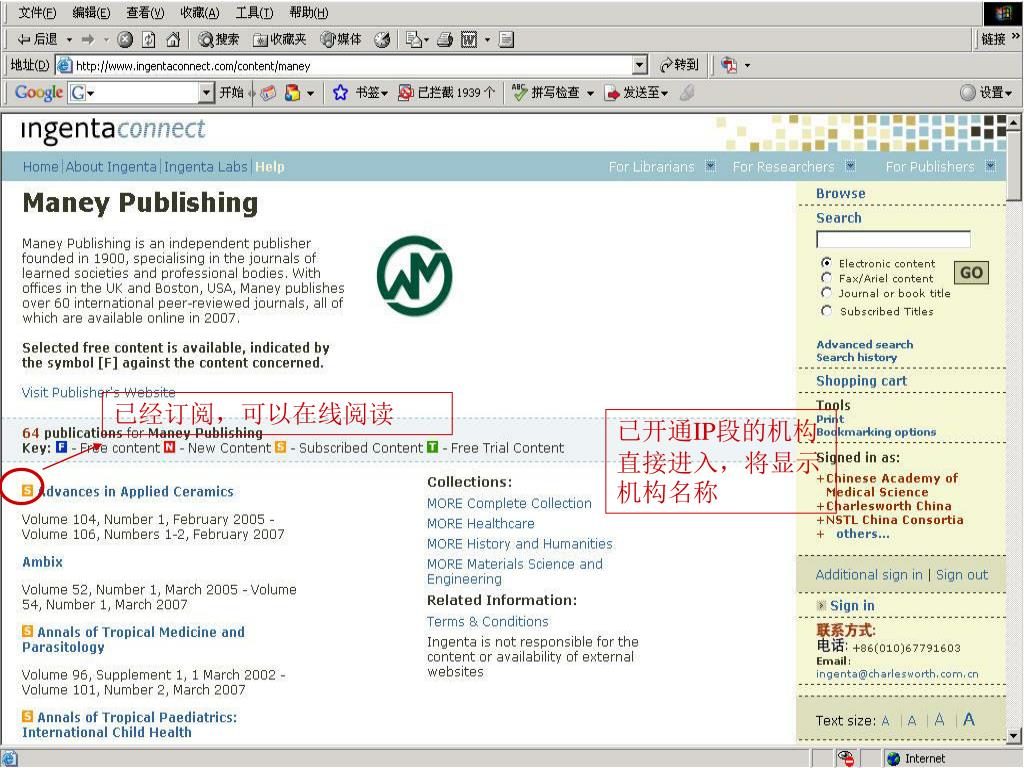The image size is (1024, 768).
Task: Open the About Ingenta link
Action: (111, 167)
